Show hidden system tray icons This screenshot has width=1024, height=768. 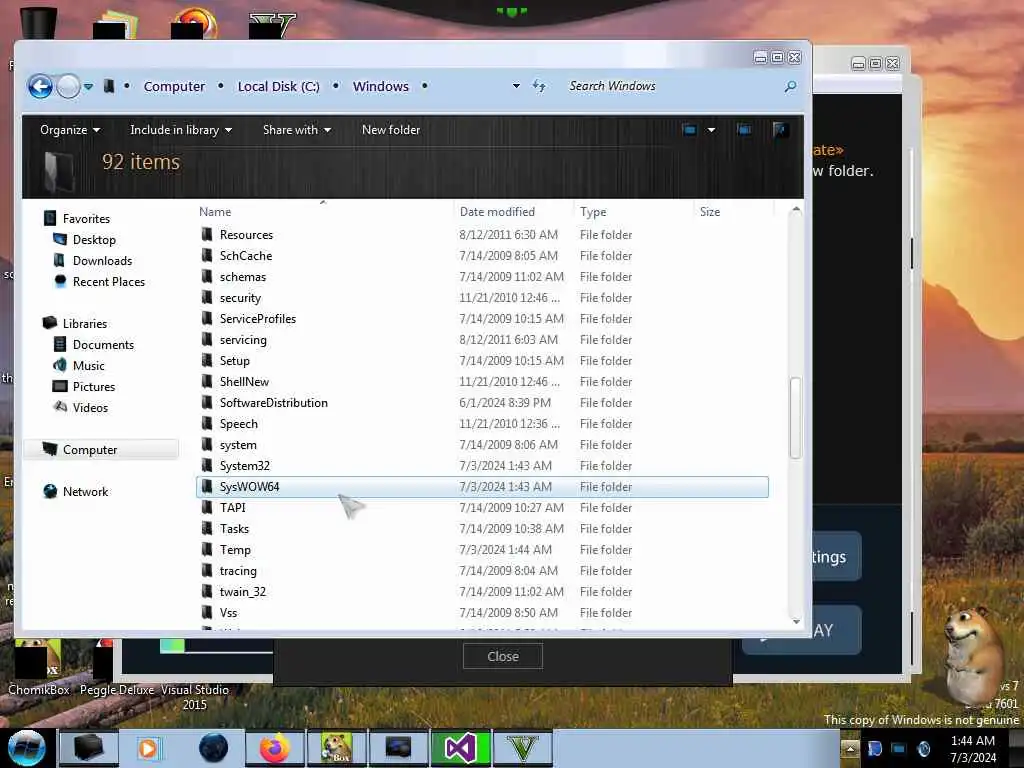tap(850, 748)
